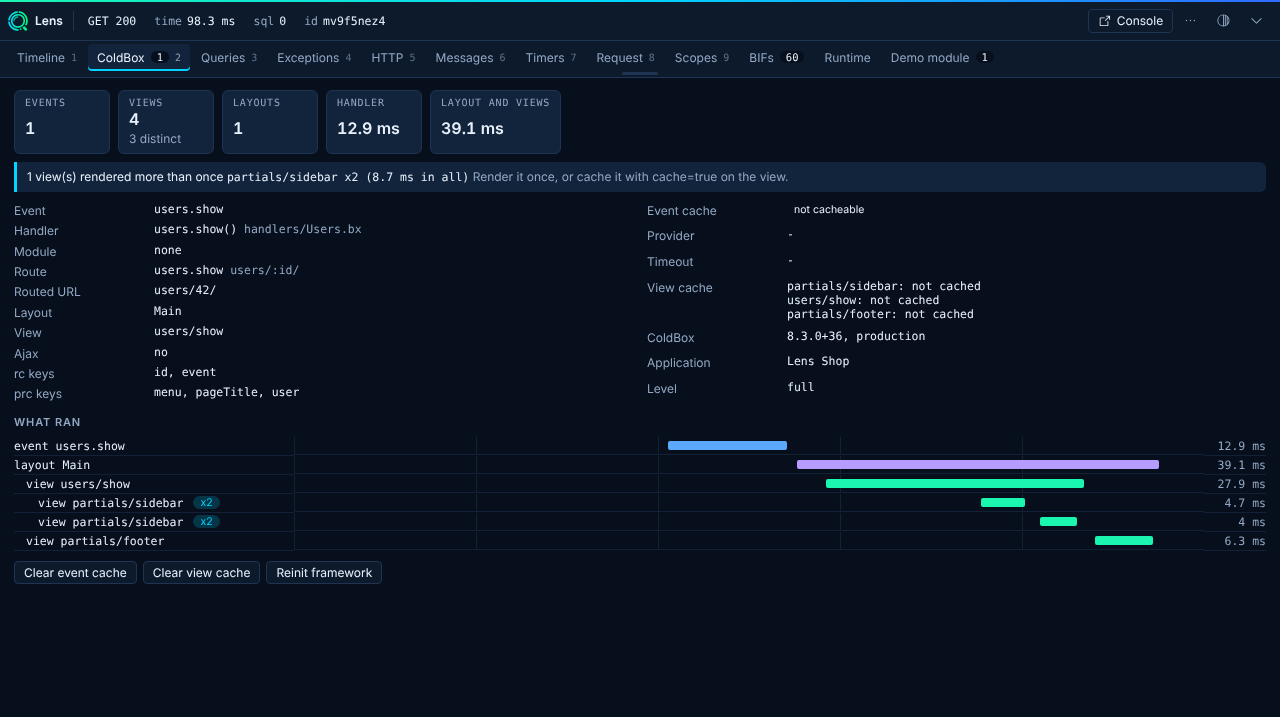
Task: Select the 'event users.show' row label
Action: click(70, 446)
